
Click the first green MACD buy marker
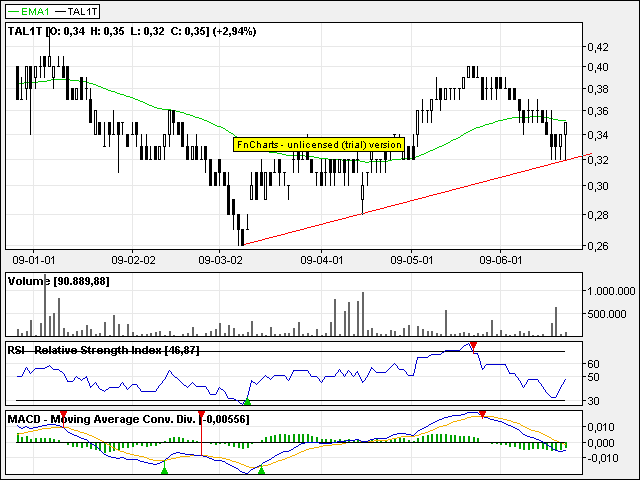click(x=164, y=471)
